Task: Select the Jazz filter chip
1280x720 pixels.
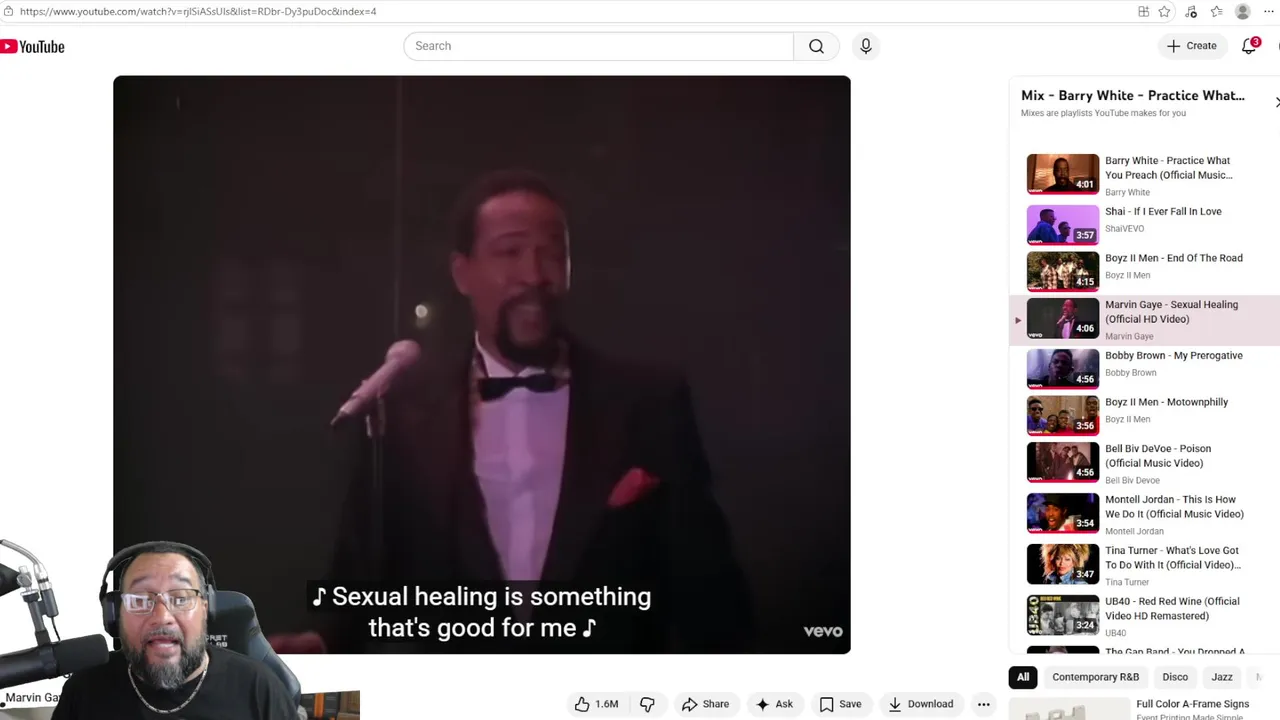Action: click(1222, 677)
